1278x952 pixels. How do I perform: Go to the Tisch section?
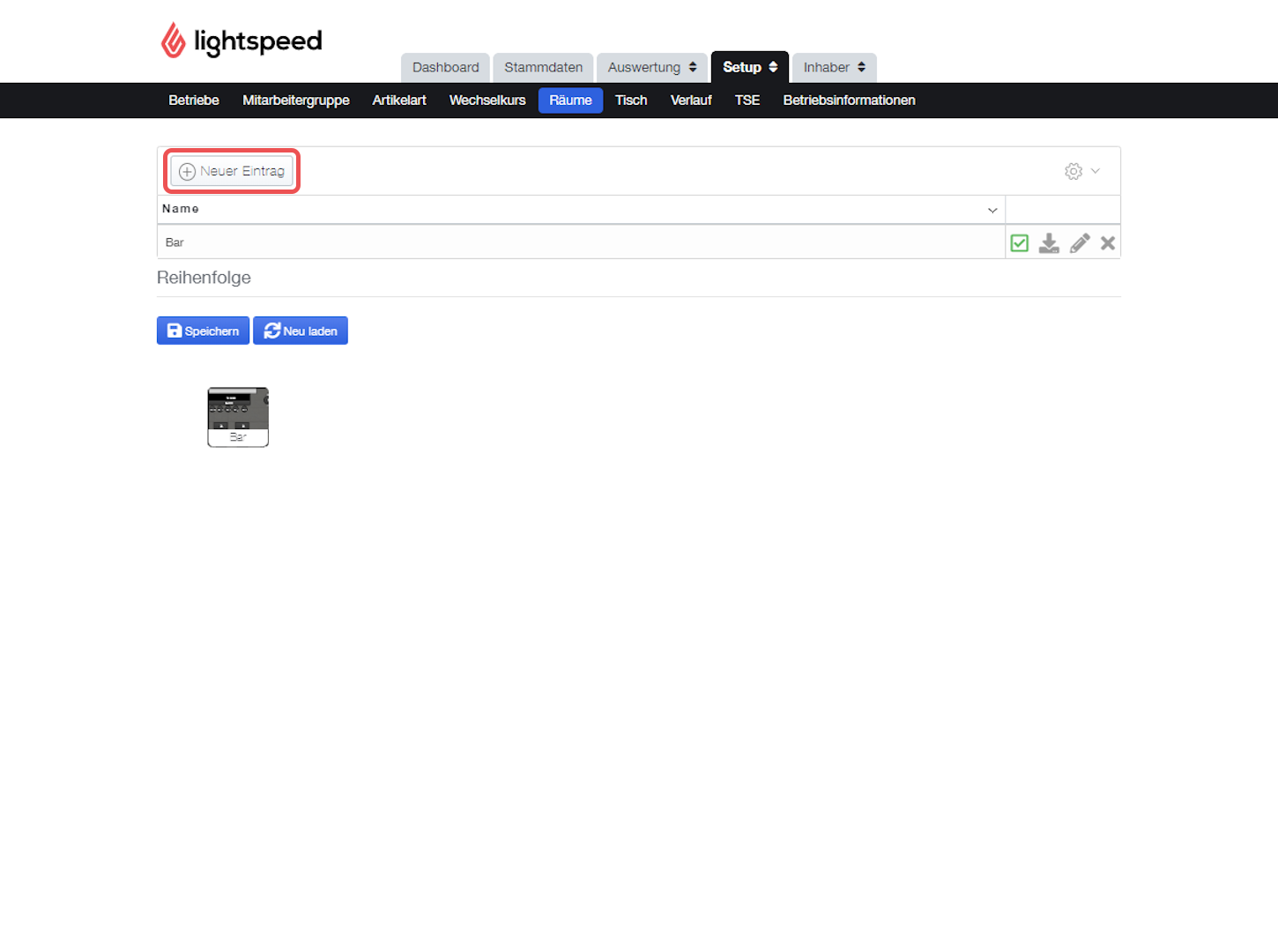631,100
